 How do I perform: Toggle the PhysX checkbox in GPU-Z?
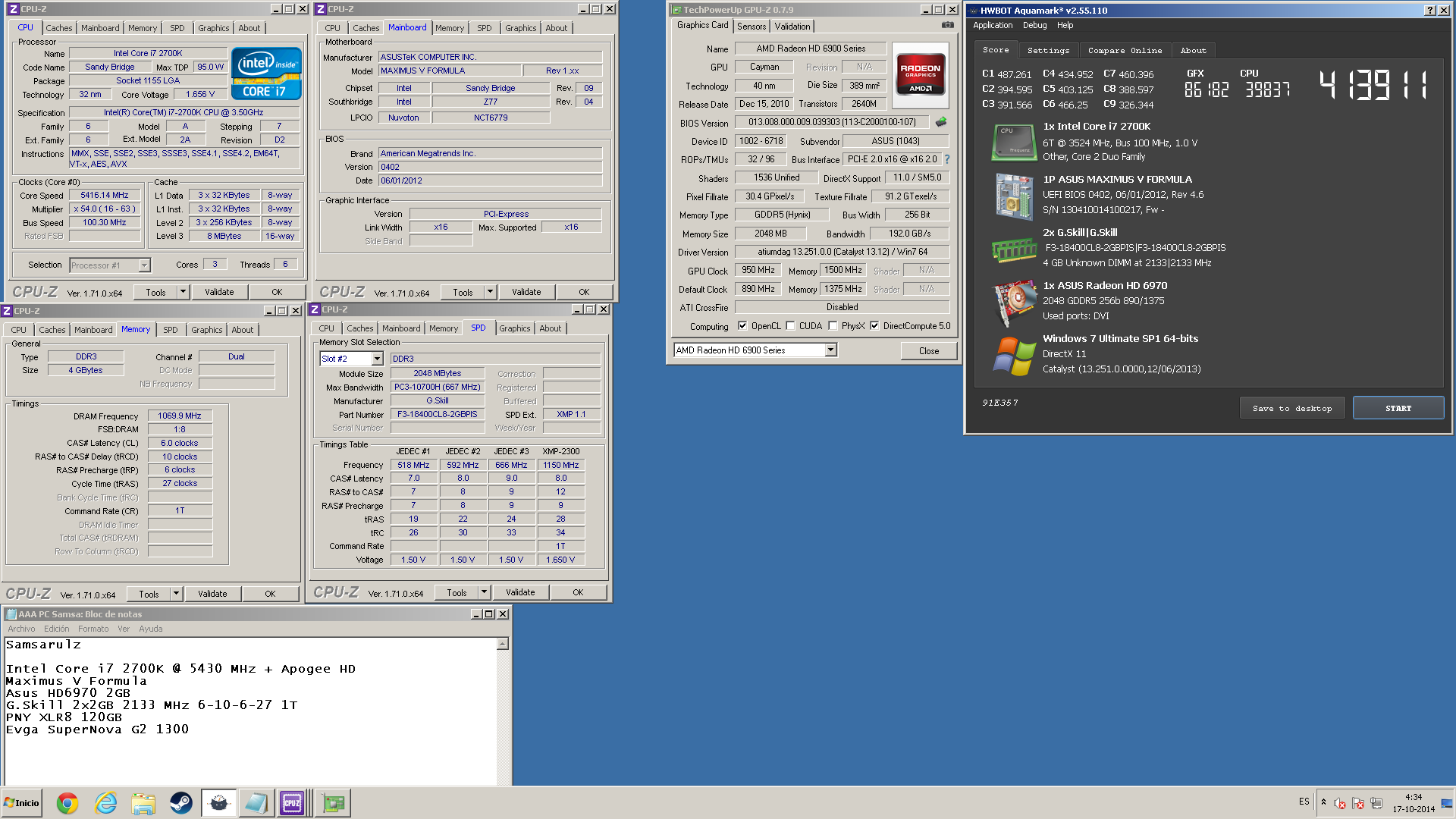click(833, 326)
